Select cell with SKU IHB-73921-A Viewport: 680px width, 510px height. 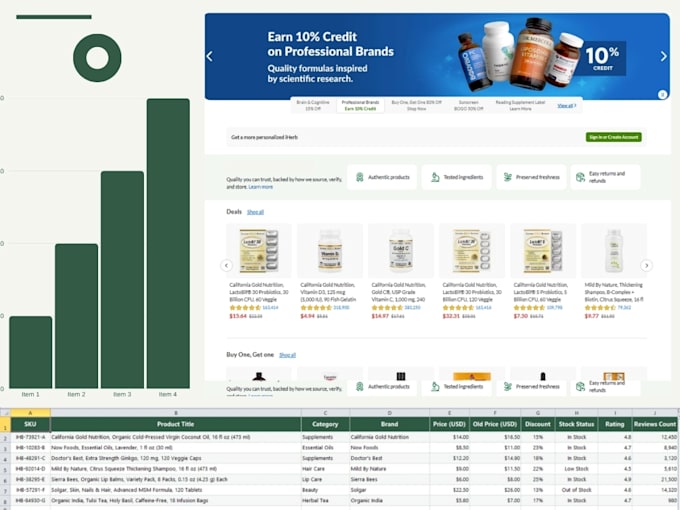(x=30, y=437)
